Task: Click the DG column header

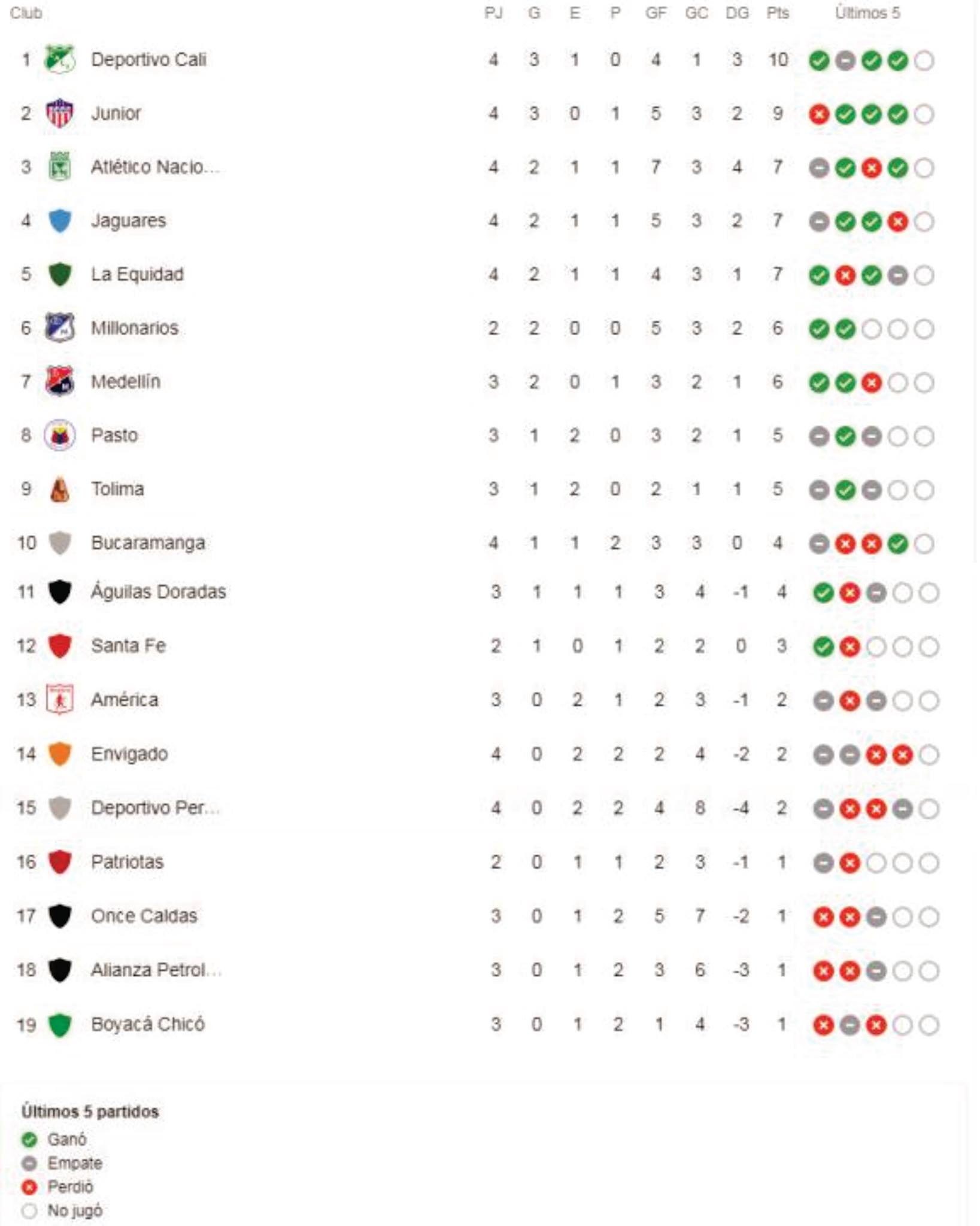Action: [x=737, y=13]
